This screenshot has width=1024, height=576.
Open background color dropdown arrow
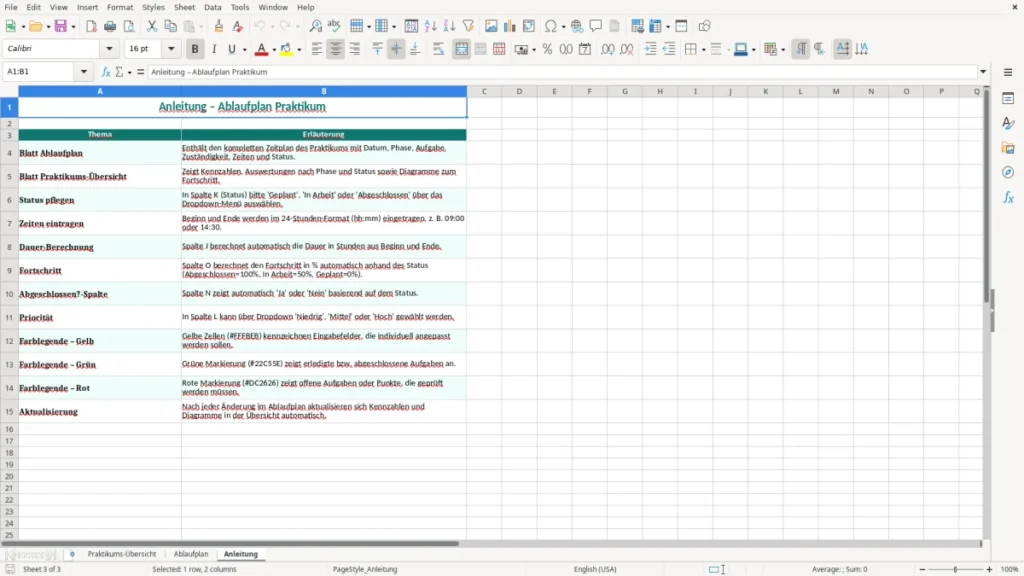click(299, 50)
